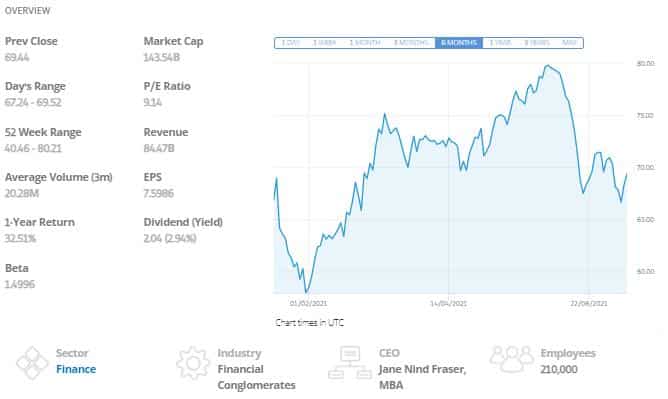Select the 3 MONTHS chart range
The image size is (668, 399).
coord(411,43)
